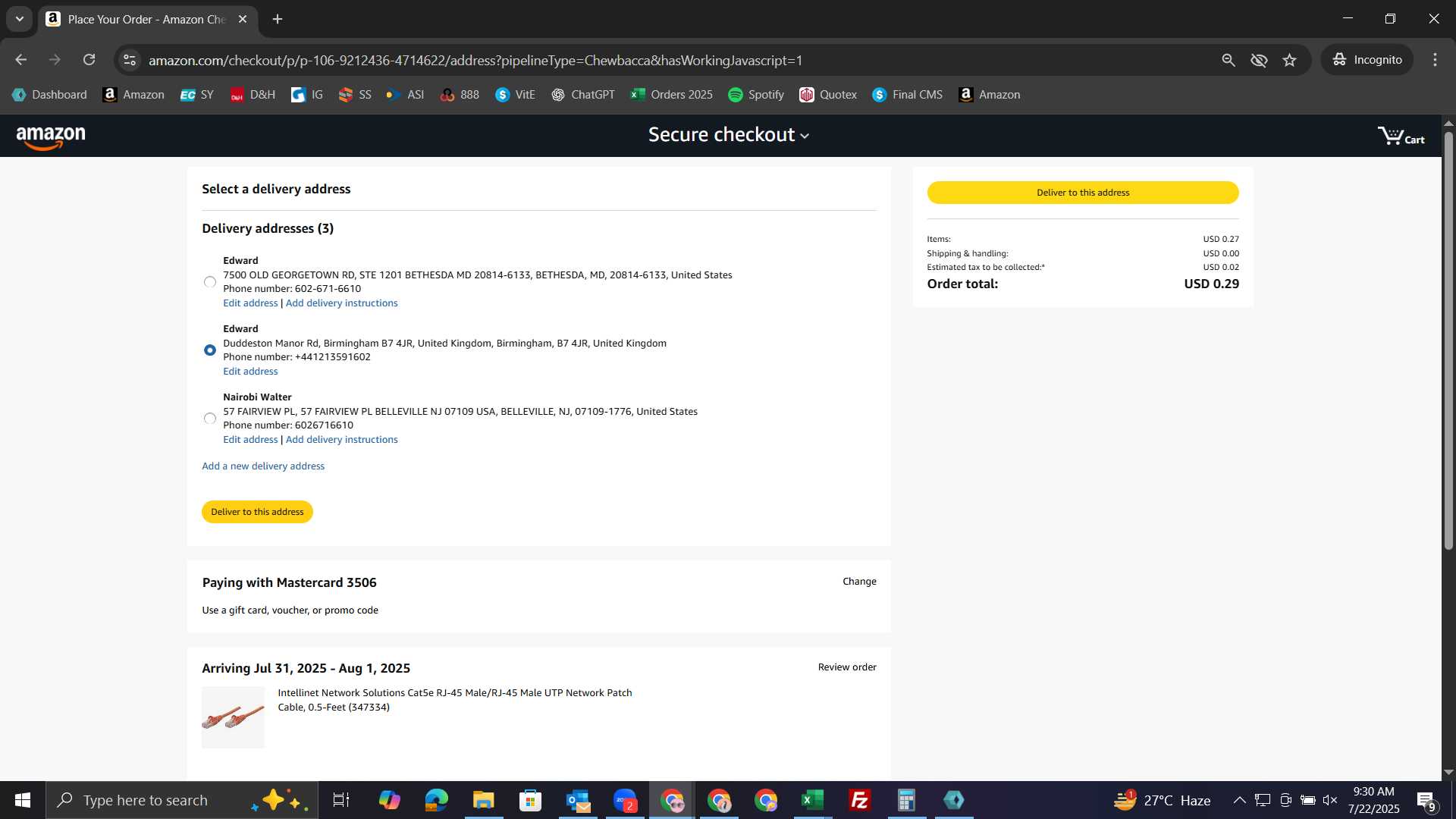Image resolution: width=1456 pixels, height=819 pixels.
Task: Show hidden system tray icons chevron
Action: click(x=1239, y=800)
